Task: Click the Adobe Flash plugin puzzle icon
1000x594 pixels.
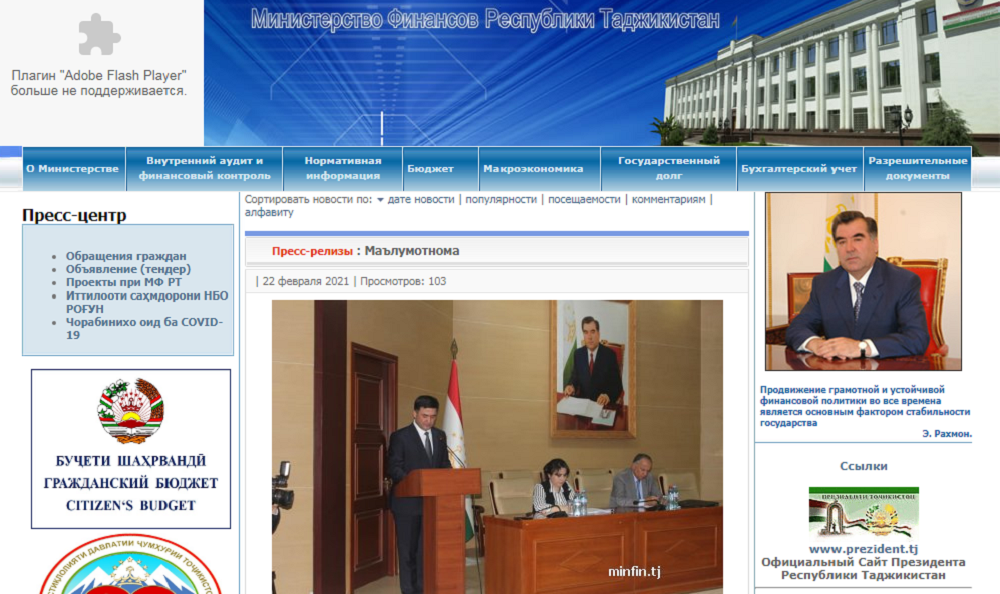Action: 99,34
